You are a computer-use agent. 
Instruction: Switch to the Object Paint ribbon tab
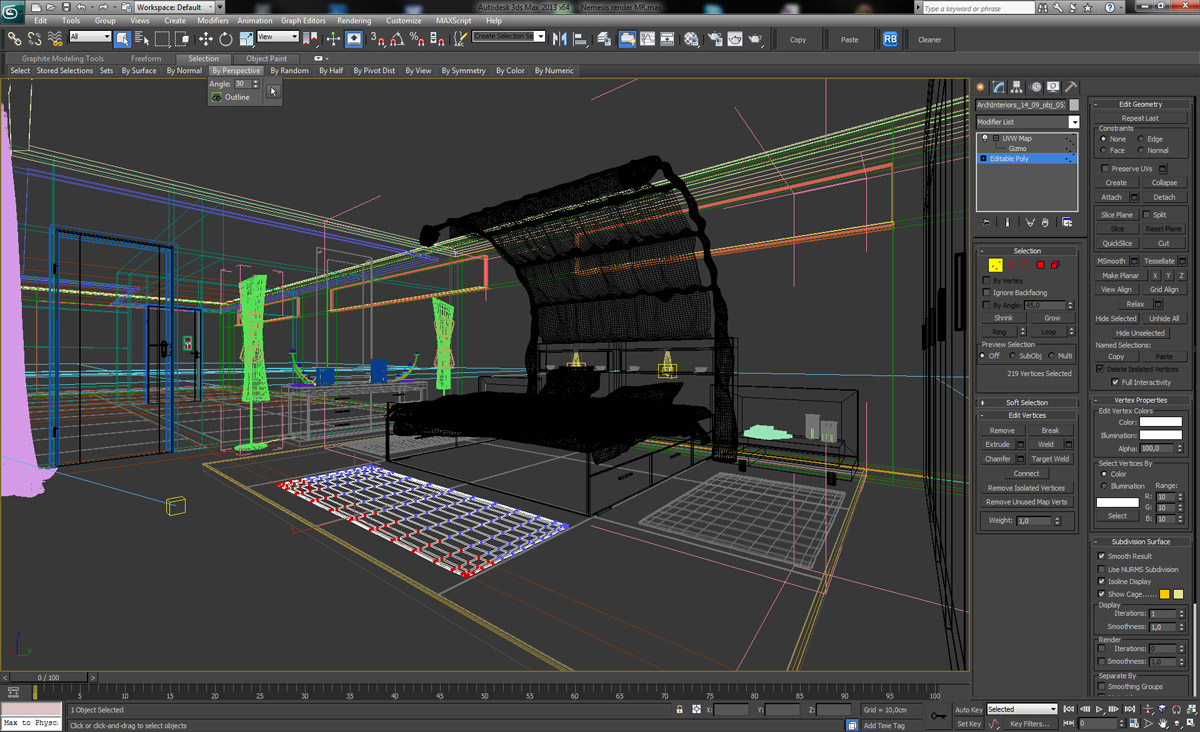click(266, 59)
